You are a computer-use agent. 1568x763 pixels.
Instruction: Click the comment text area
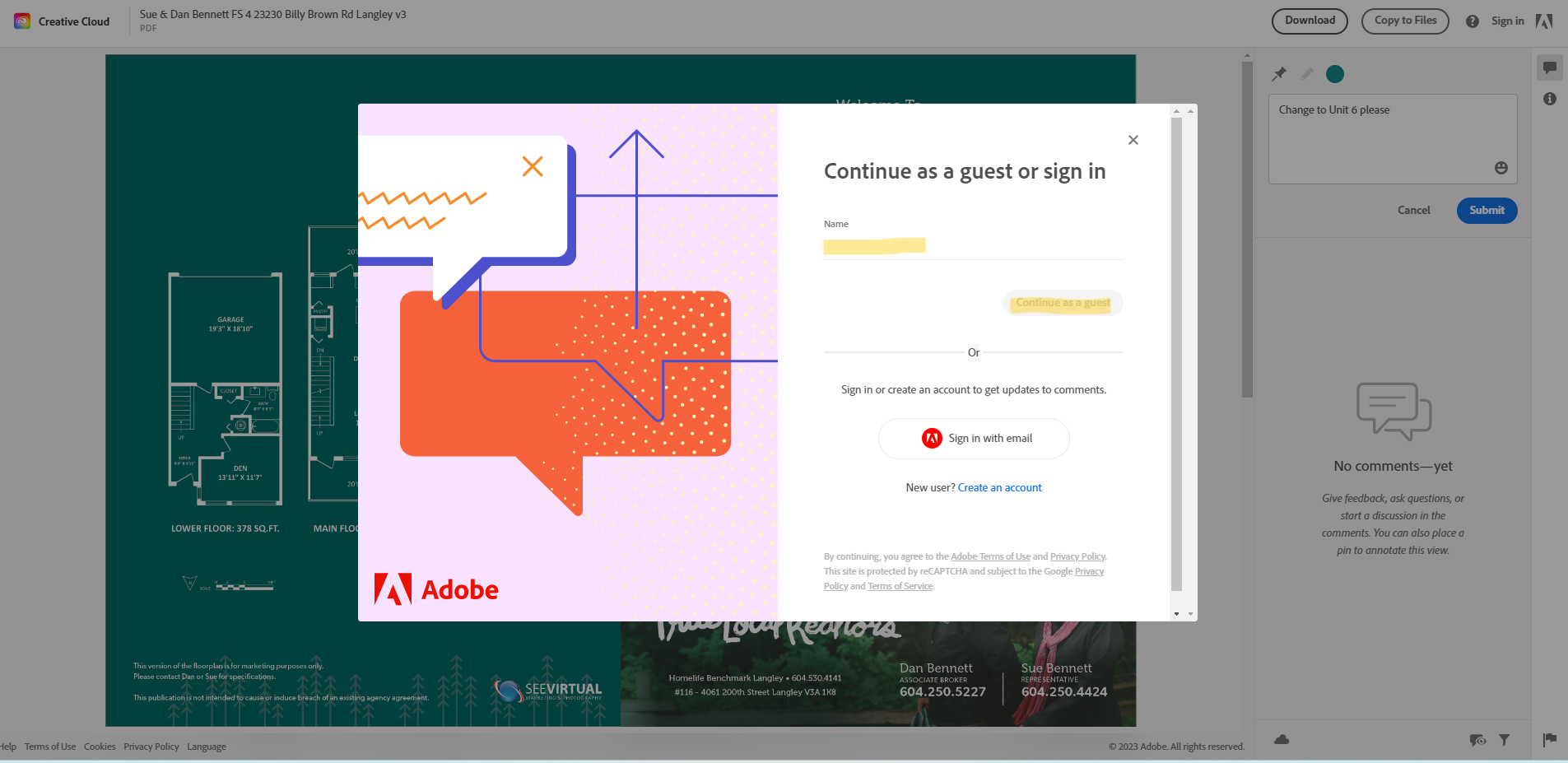pyautogui.click(x=1392, y=138)
